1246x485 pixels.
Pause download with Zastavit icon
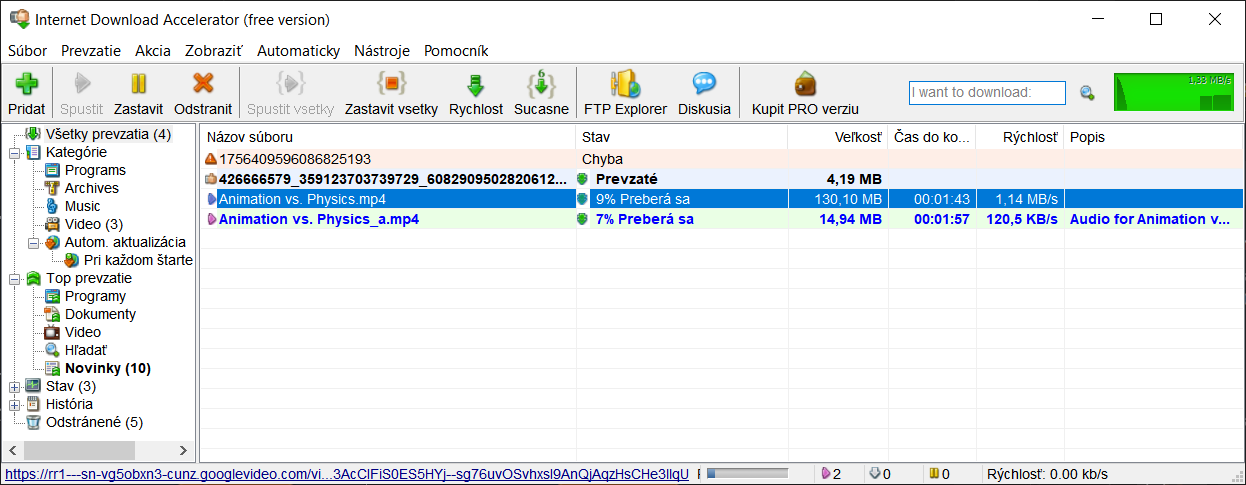tap(138, 84)
